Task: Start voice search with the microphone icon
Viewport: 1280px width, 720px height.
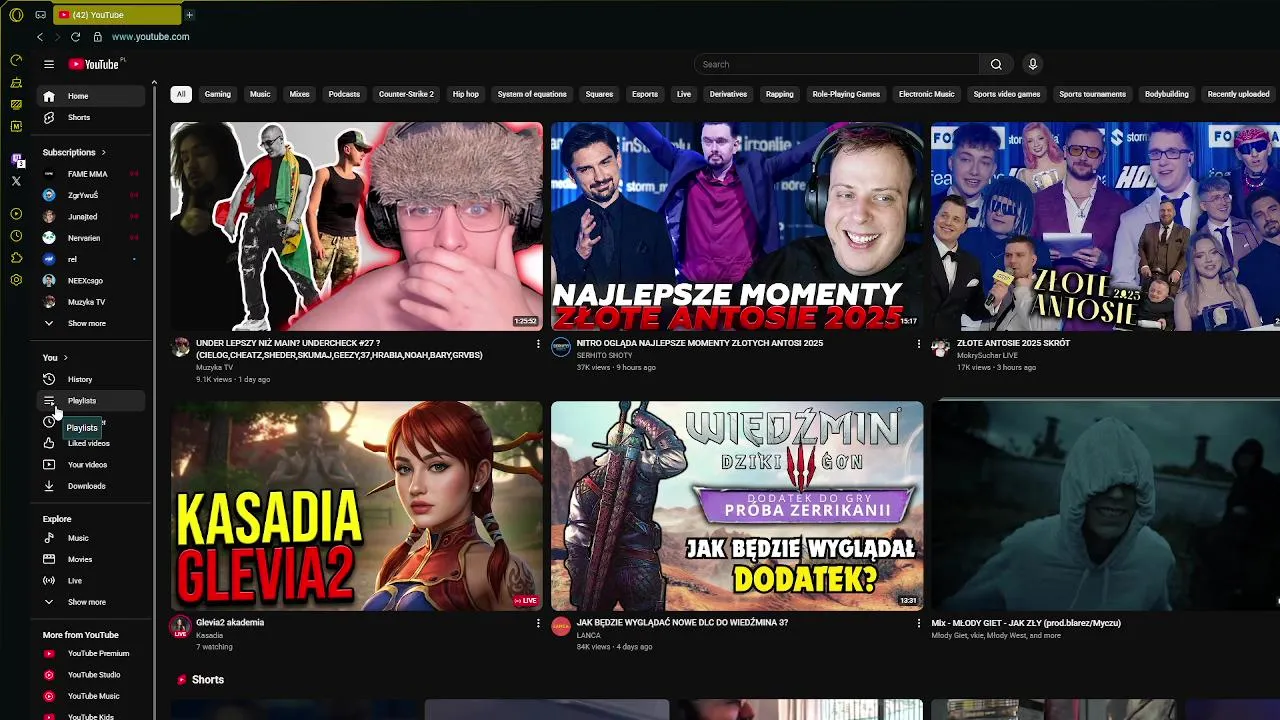Action: pos(1033,64)
